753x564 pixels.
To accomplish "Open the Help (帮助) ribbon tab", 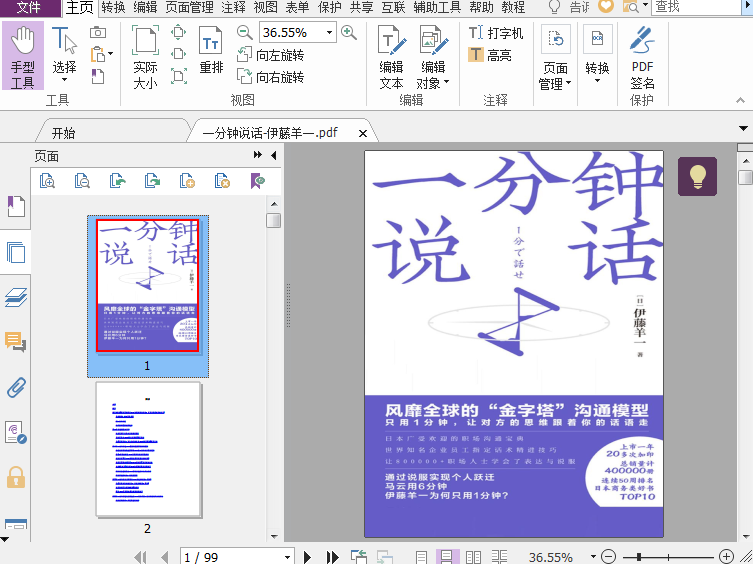I will point(481,7).
